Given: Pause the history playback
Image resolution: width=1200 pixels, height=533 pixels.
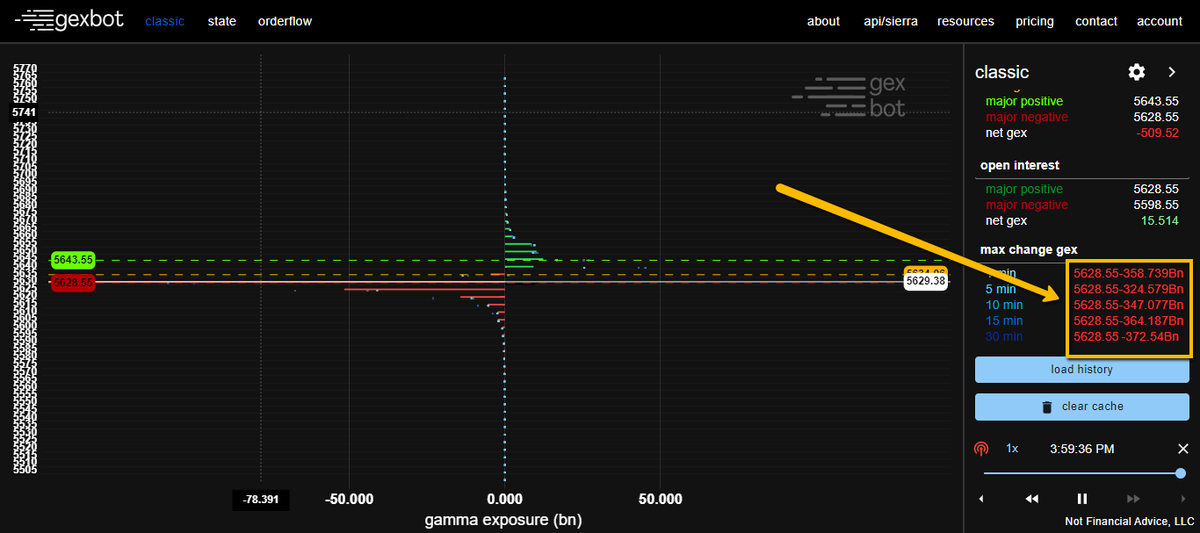Looking at the screenshot, I should [1081, 498].
